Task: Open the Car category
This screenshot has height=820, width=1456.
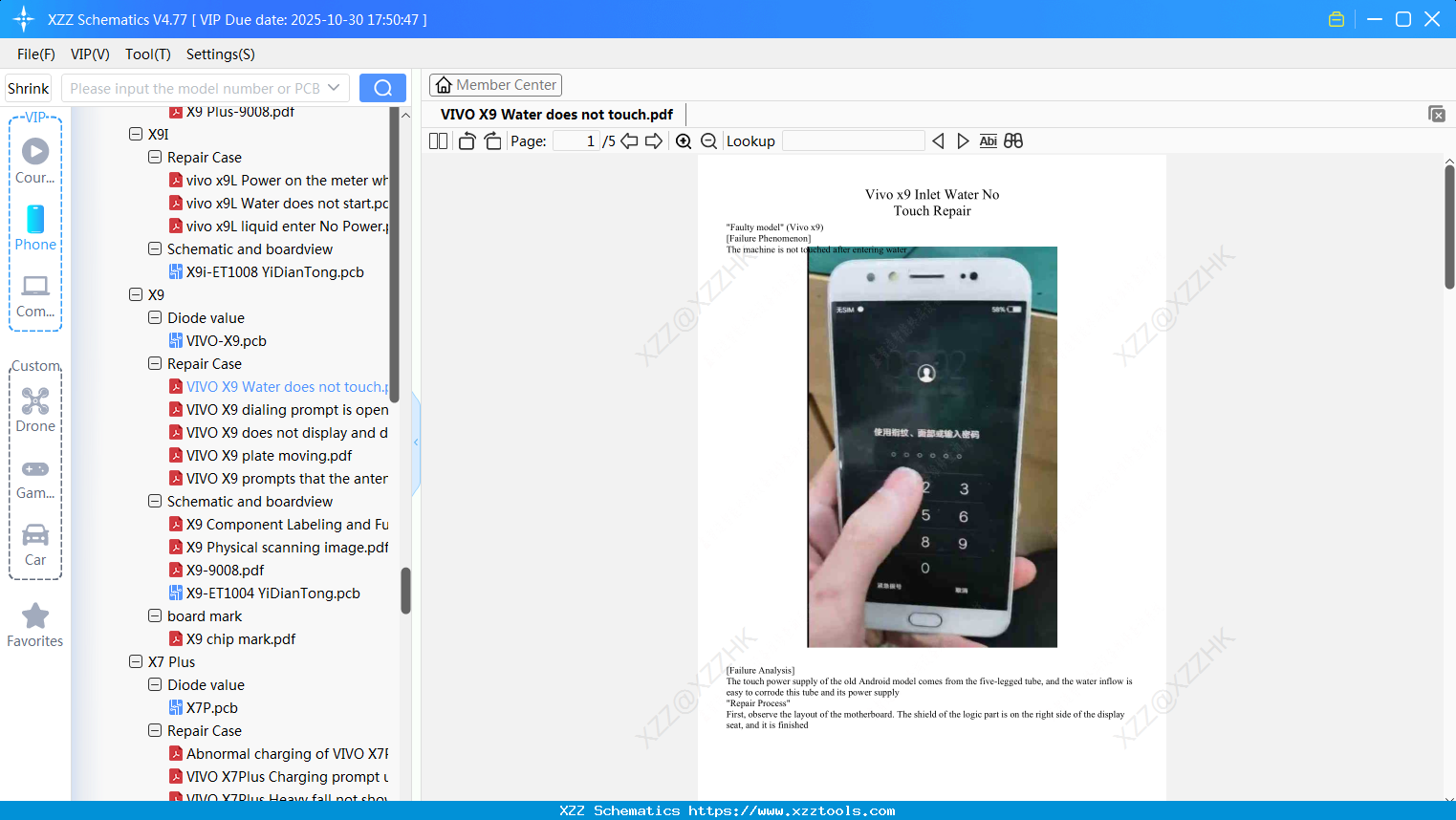Action: [35, 545]
